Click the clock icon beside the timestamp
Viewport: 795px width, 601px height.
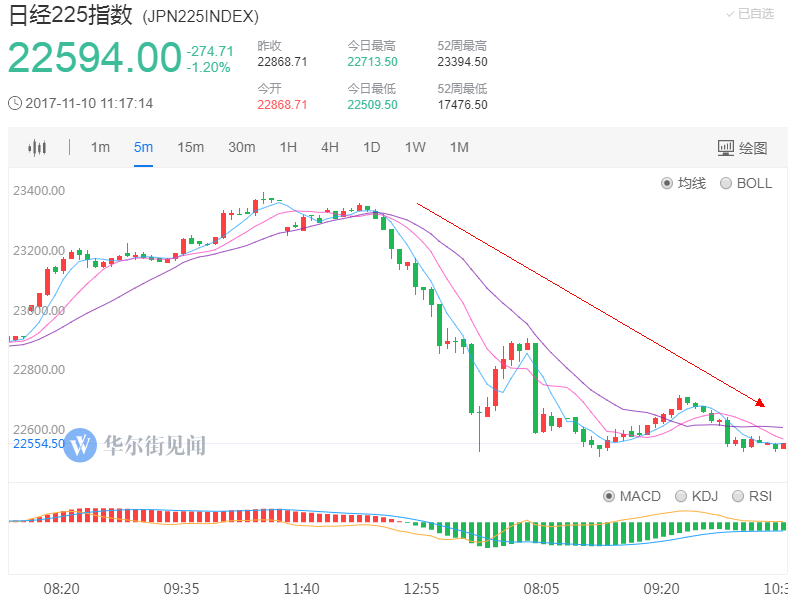15,103
